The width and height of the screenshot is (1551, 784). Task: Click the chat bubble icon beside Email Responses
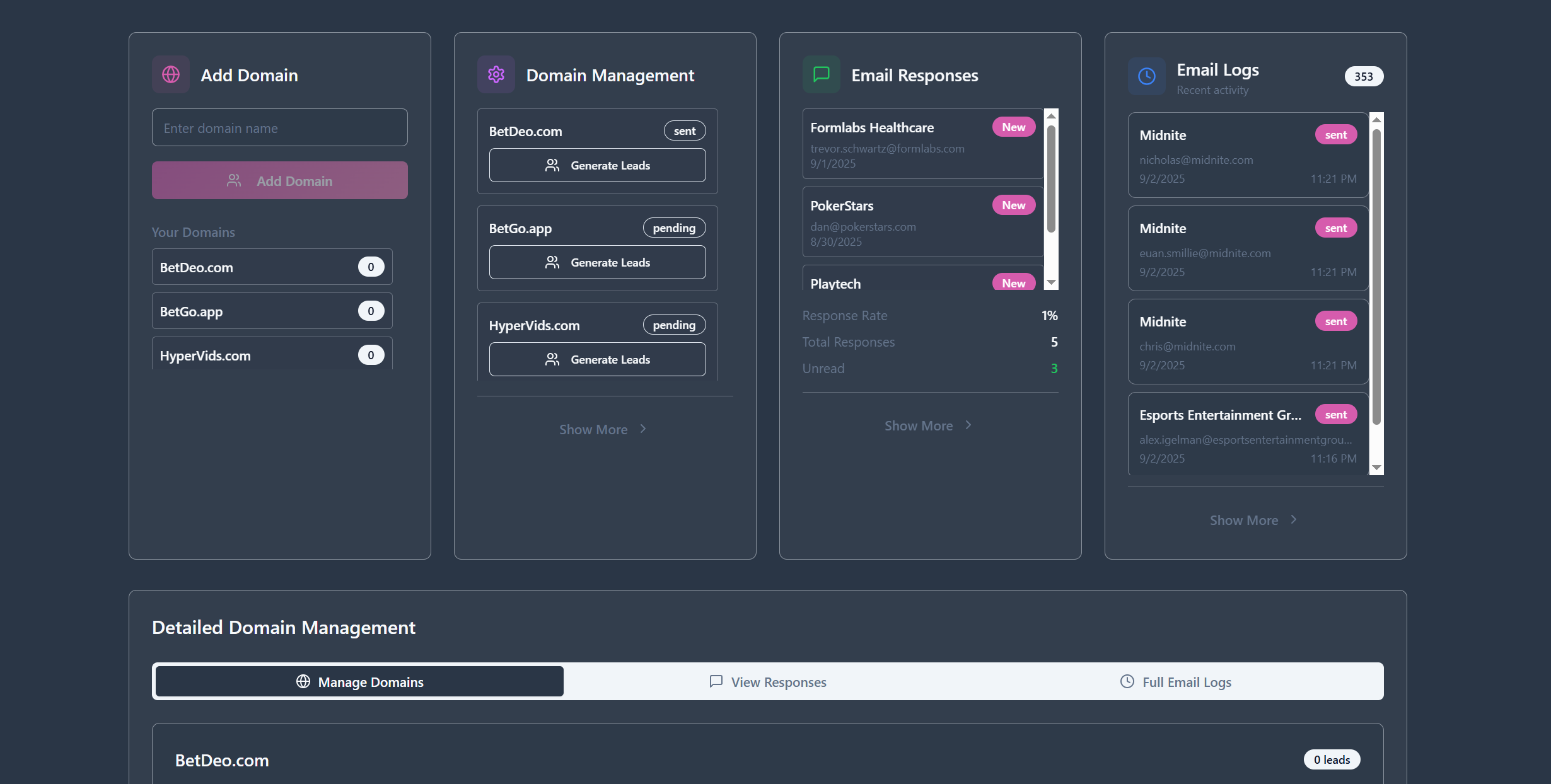pyautogui.click(x=821, y=75)
